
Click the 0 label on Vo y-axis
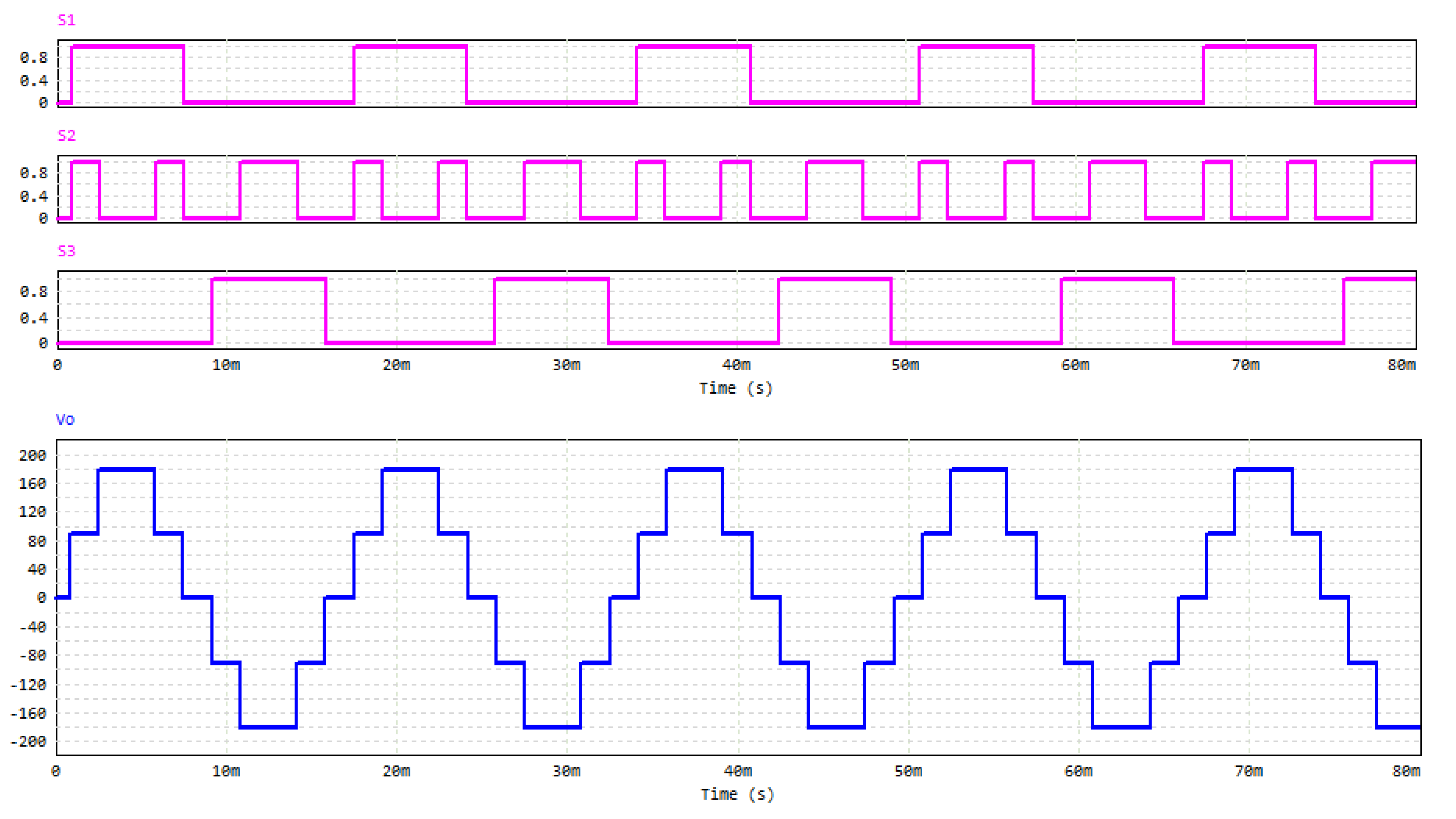coord(41,597)
